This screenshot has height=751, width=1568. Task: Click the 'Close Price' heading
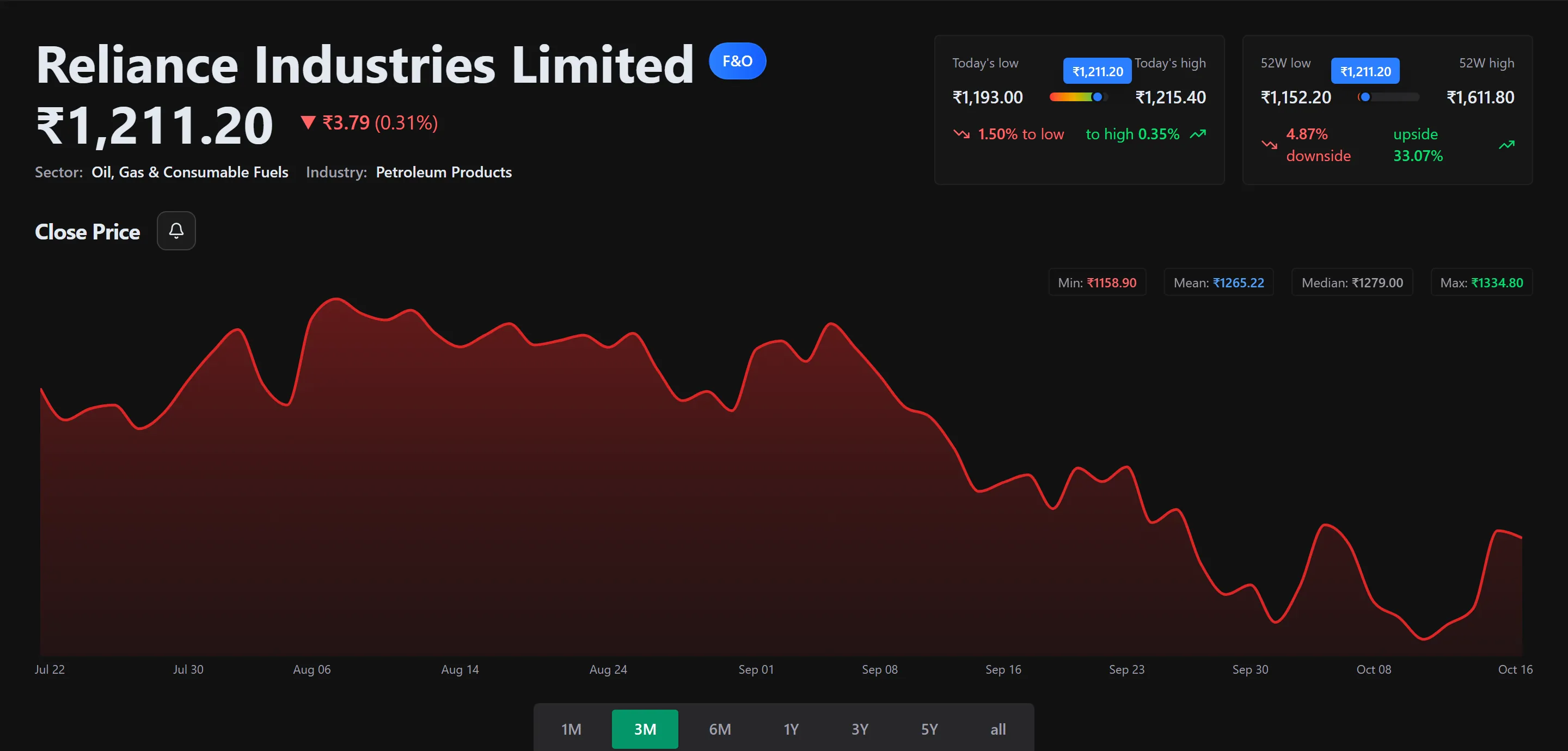(88, 232)
